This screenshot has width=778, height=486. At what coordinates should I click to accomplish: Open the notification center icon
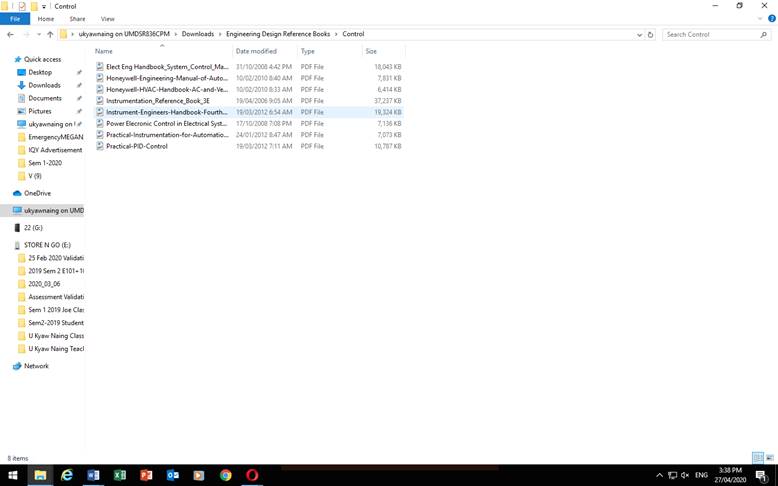tap(762, 476)
